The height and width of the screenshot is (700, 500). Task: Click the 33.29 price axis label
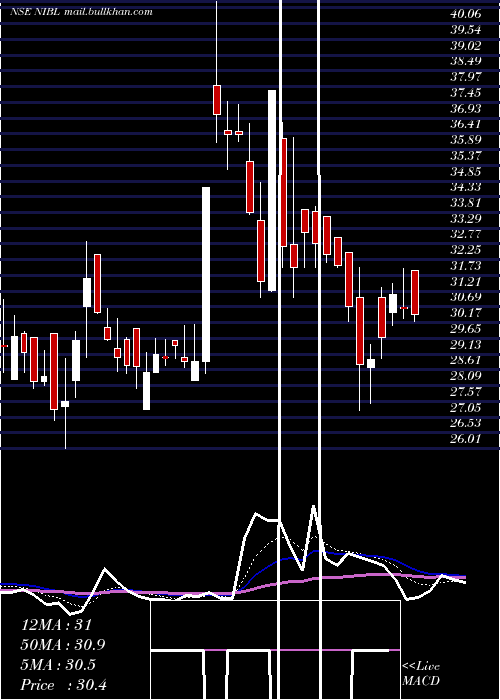coord(466,218)
